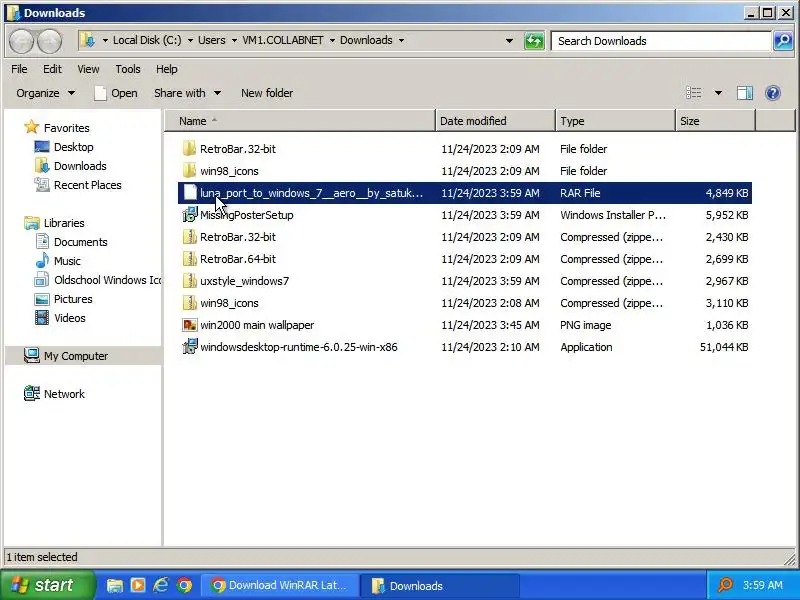This screenshot has width=800, height=600.
Task: Expand dropdown arrow after Users
Action: click(x=234, y=40)
